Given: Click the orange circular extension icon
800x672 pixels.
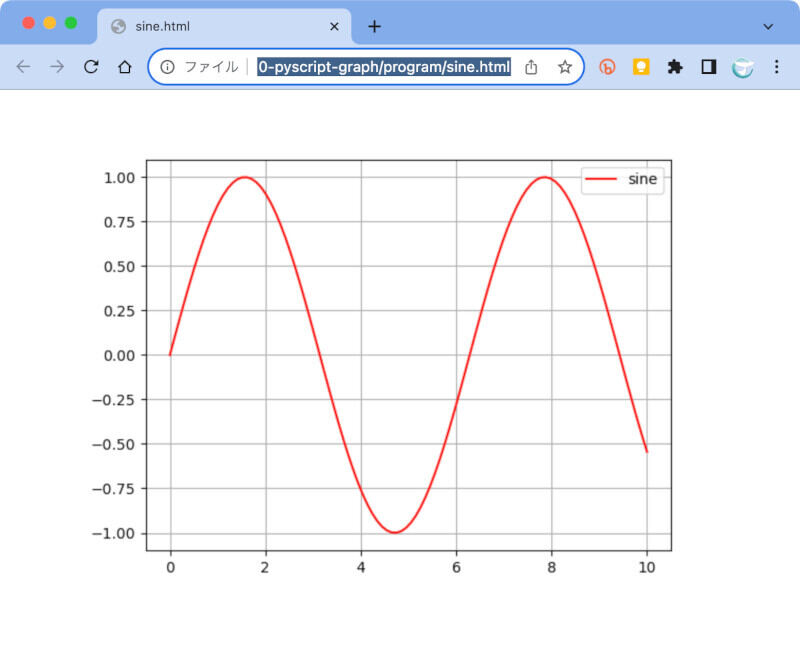Looking at the screenshot, I should 607,67.
